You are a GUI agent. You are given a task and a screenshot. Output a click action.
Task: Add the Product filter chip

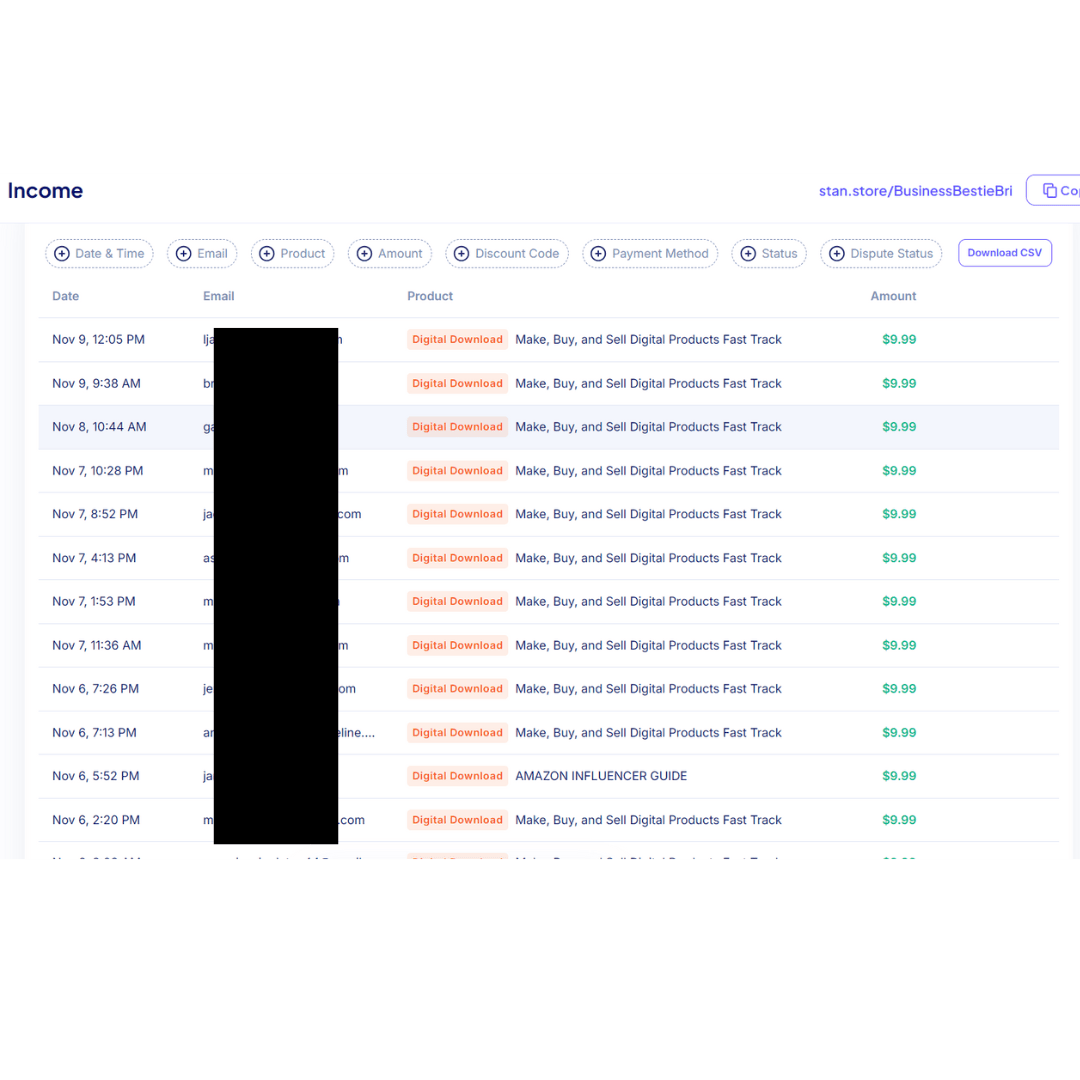[292, 254]
